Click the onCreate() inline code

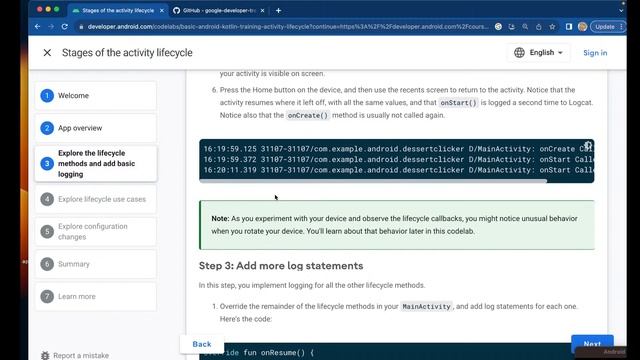(x=308, y=116)
